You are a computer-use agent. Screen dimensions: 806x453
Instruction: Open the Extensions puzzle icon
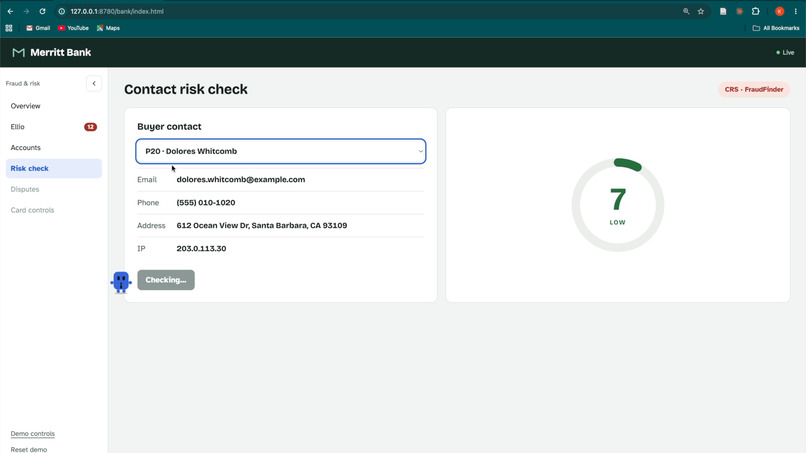[756, 11]
